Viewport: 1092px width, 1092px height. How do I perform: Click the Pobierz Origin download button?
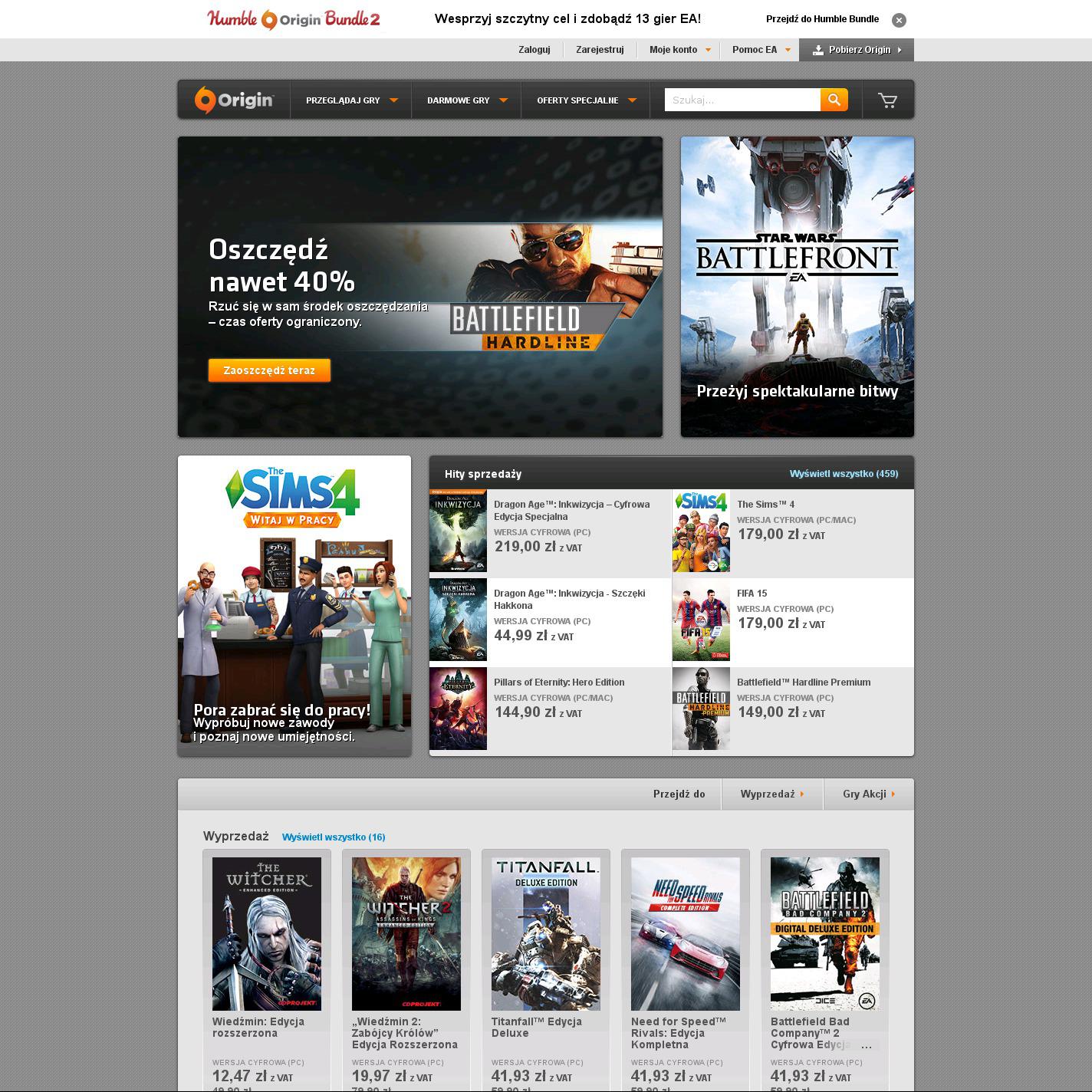[x=856, y=50]
